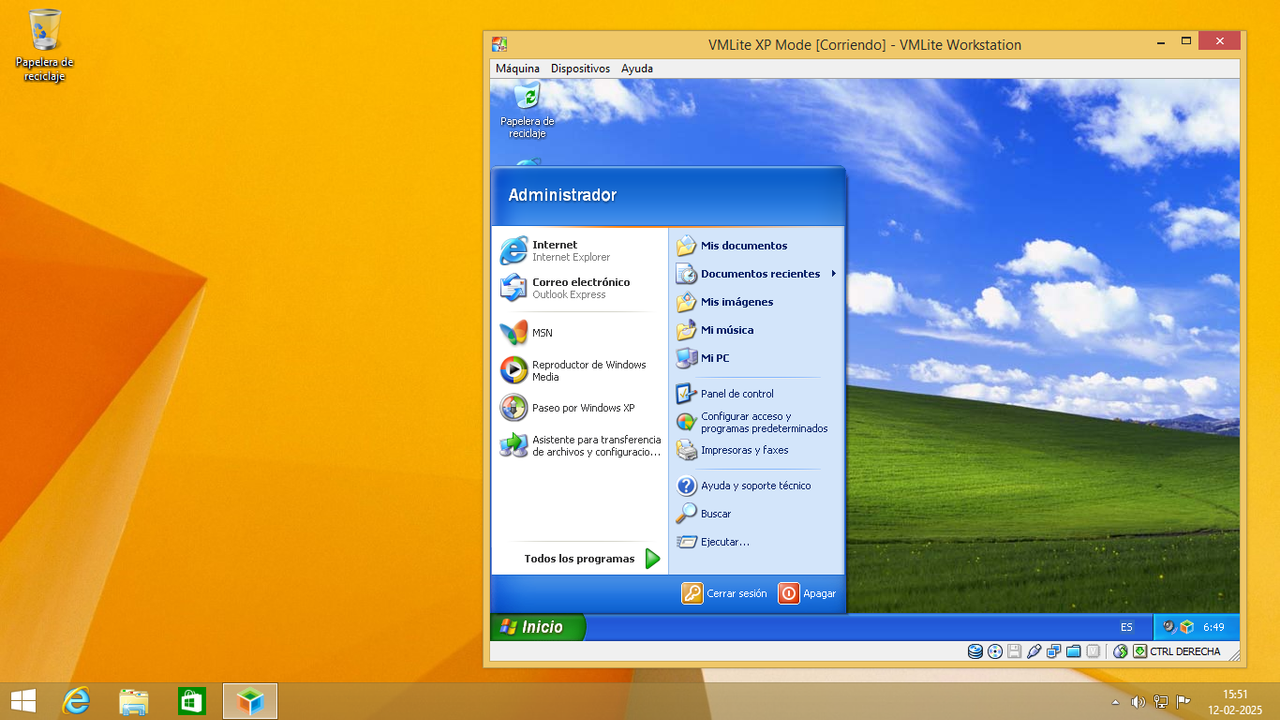Click Buscar in Start menu

(756, 514)
